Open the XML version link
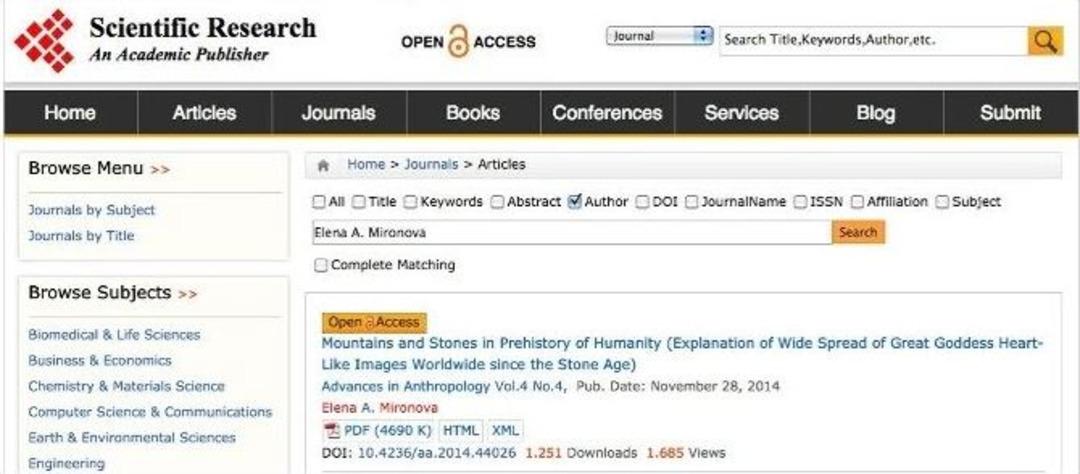 tap(505, 431)
